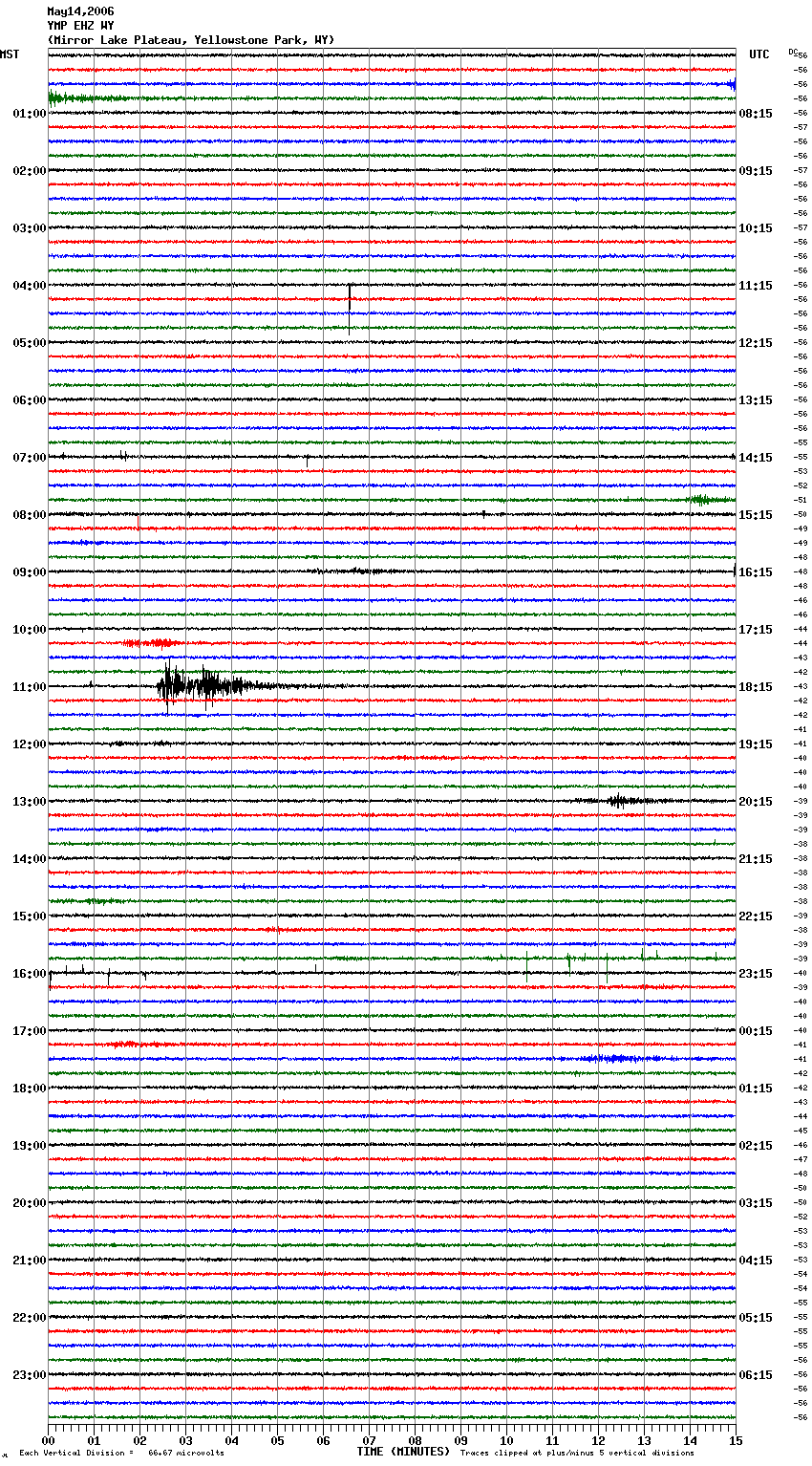Click the 04:15 UTC row label

click(x=756, y=1261)
